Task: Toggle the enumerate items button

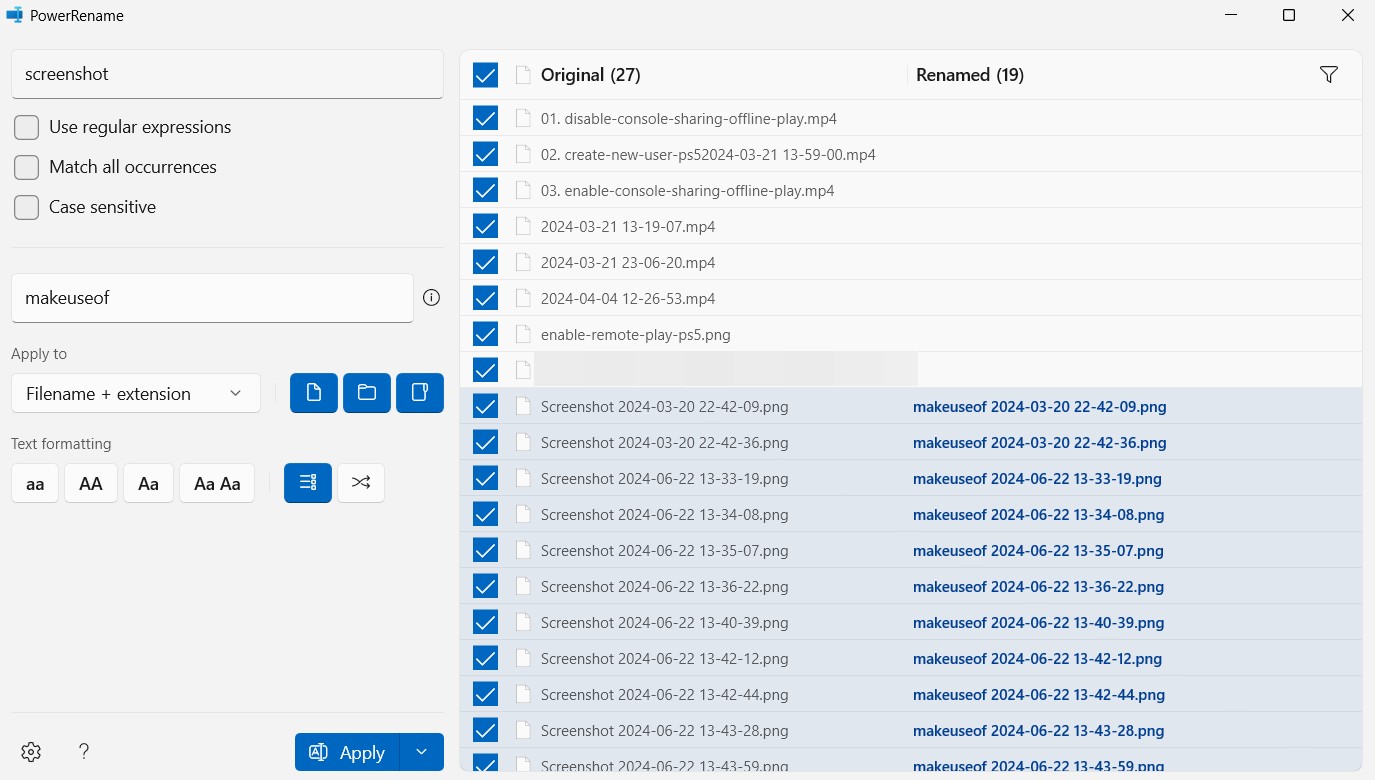Action: coord(308,483)
